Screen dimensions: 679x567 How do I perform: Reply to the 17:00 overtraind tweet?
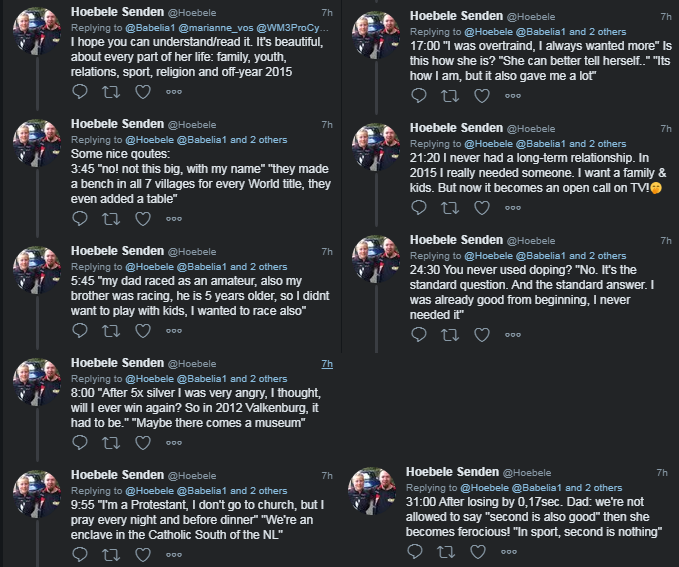421,95
